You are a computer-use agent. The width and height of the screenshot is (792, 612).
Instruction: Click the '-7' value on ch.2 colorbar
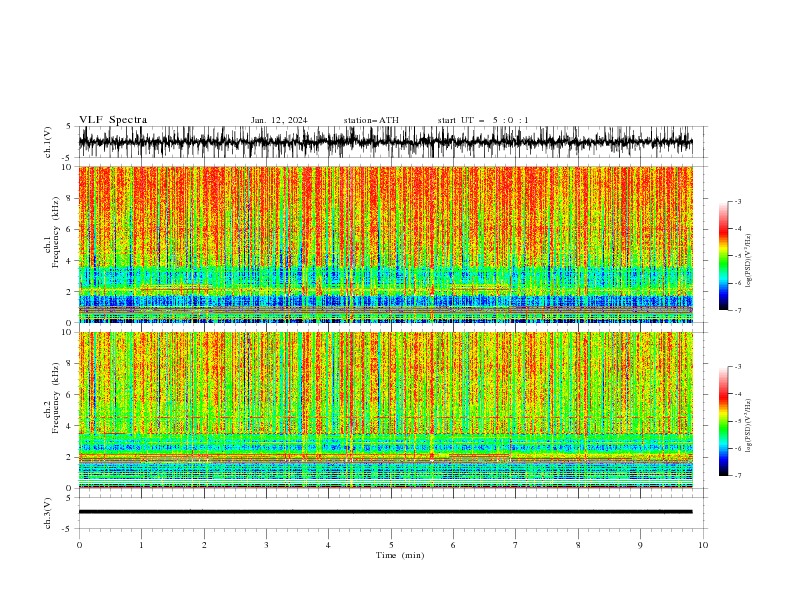737,475
